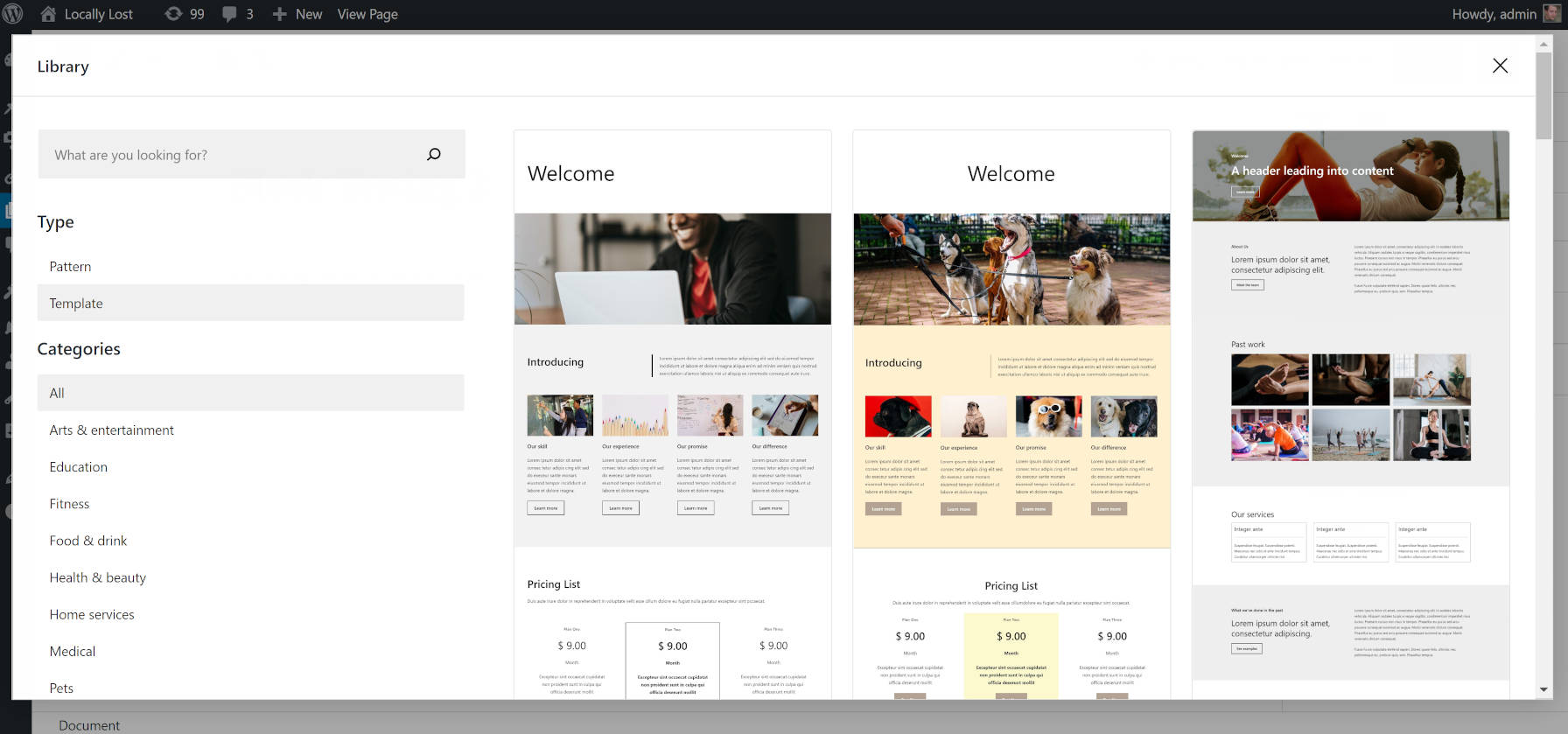Close the Library dialog with X

coord(1500,66)
